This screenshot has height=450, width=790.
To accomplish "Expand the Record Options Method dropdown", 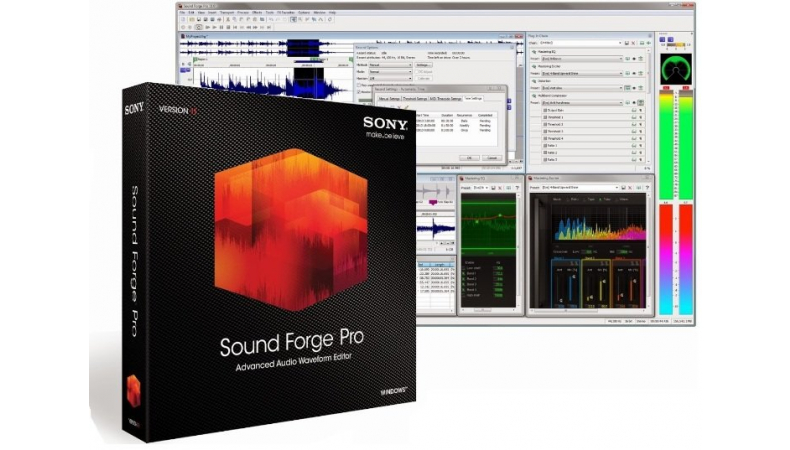I will [x=411, y=66].
